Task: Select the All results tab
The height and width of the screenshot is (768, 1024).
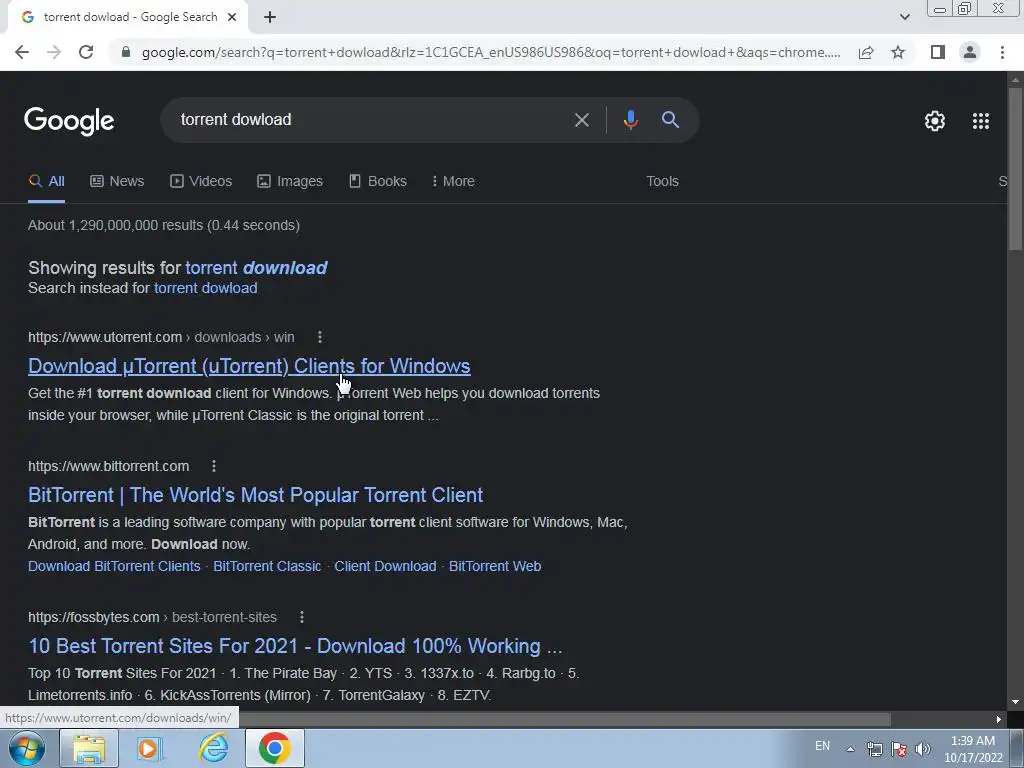Action: [x=47, y=181]
